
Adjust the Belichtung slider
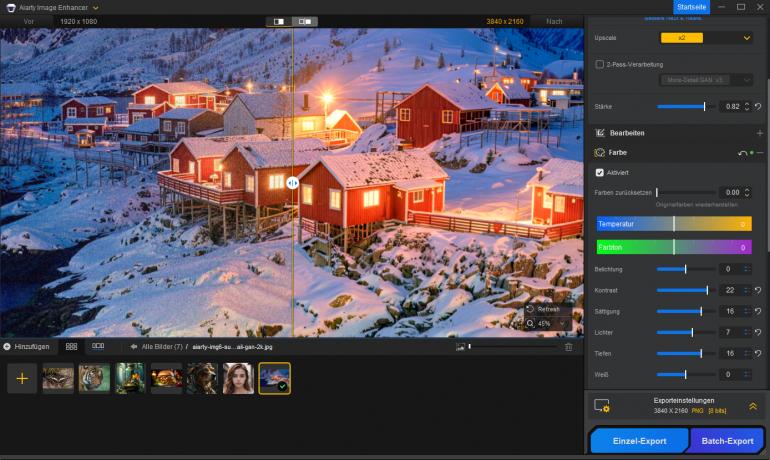[x=686, y=269]
